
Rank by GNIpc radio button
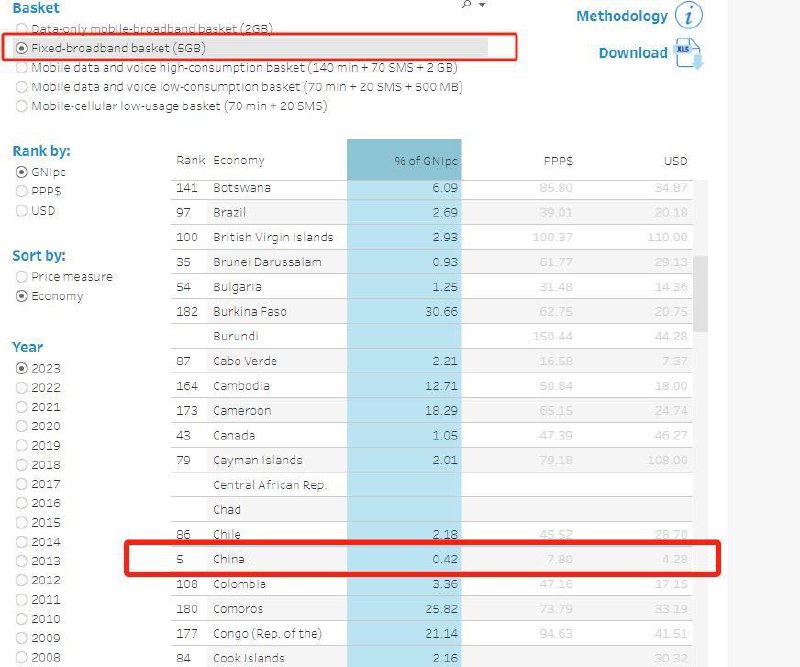click(21, 172)
